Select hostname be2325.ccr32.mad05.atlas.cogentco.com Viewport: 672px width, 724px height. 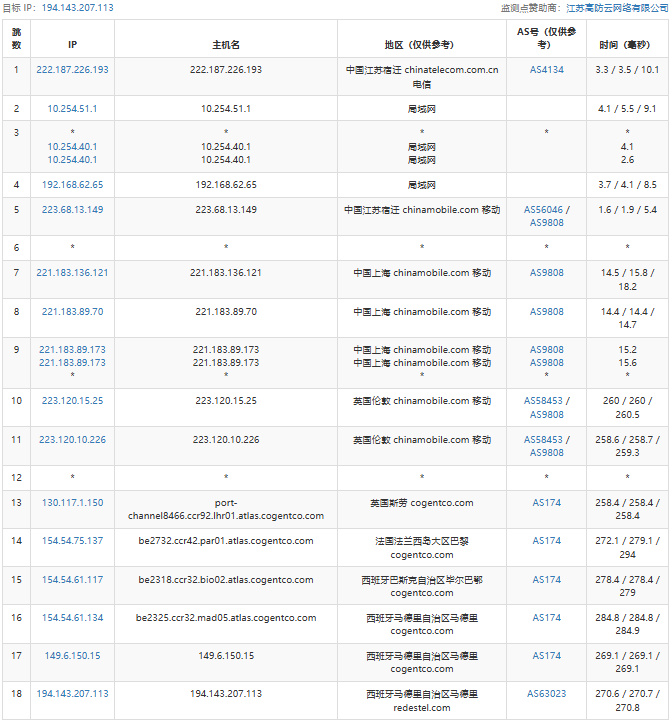point(226,618)
